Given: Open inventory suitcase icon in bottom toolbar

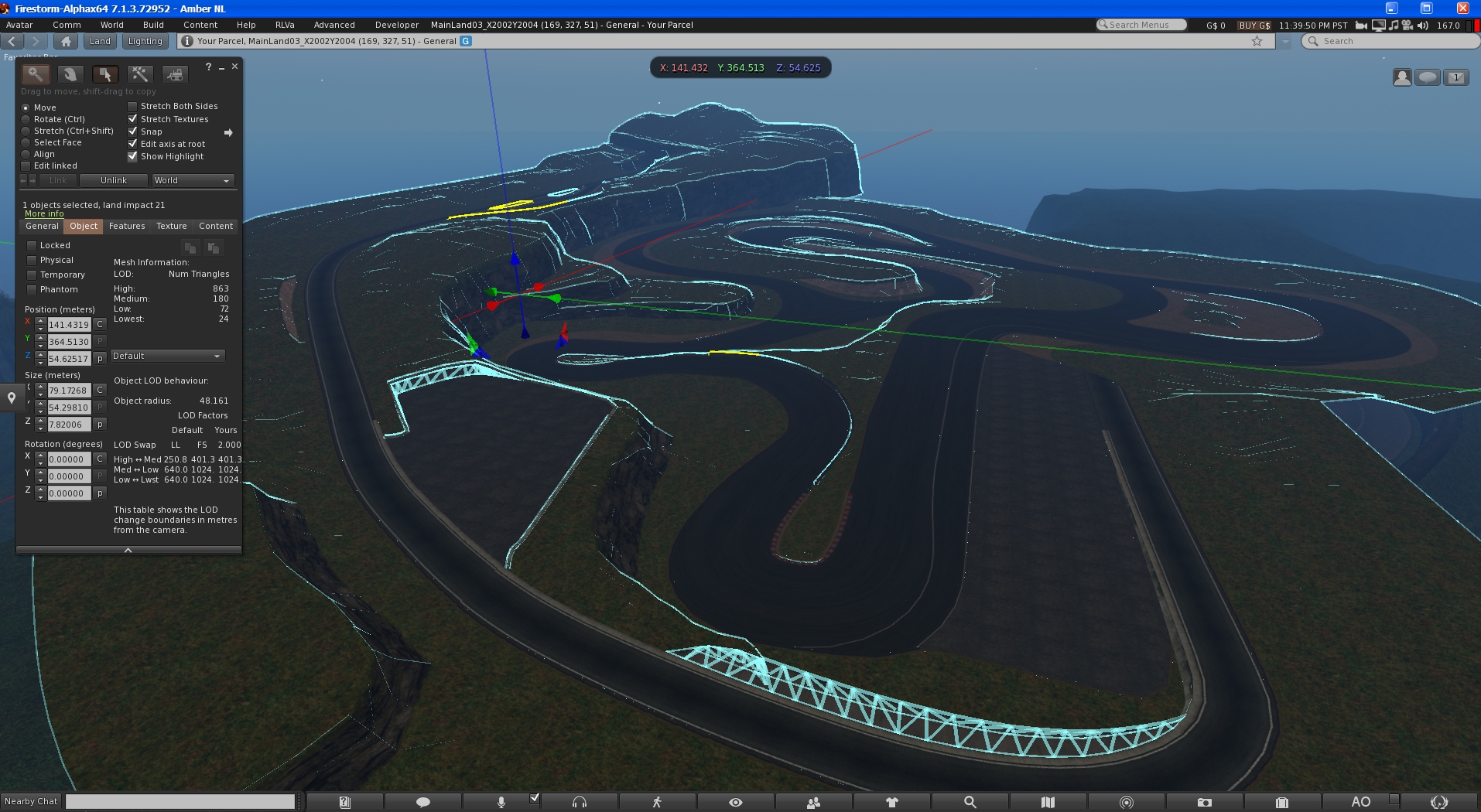Looking at the screenshot, I should pyautogui.click(x=1283, y=802).
